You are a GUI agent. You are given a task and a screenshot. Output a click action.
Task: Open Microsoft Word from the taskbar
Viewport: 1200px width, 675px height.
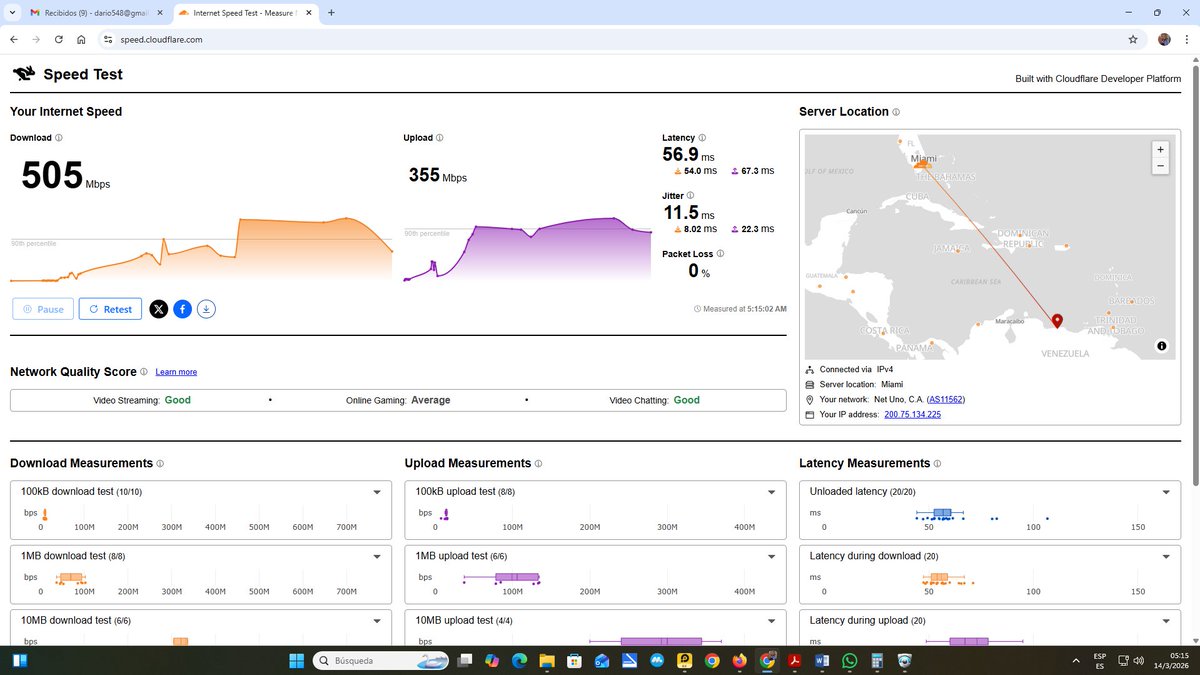(x=822, y=660)
